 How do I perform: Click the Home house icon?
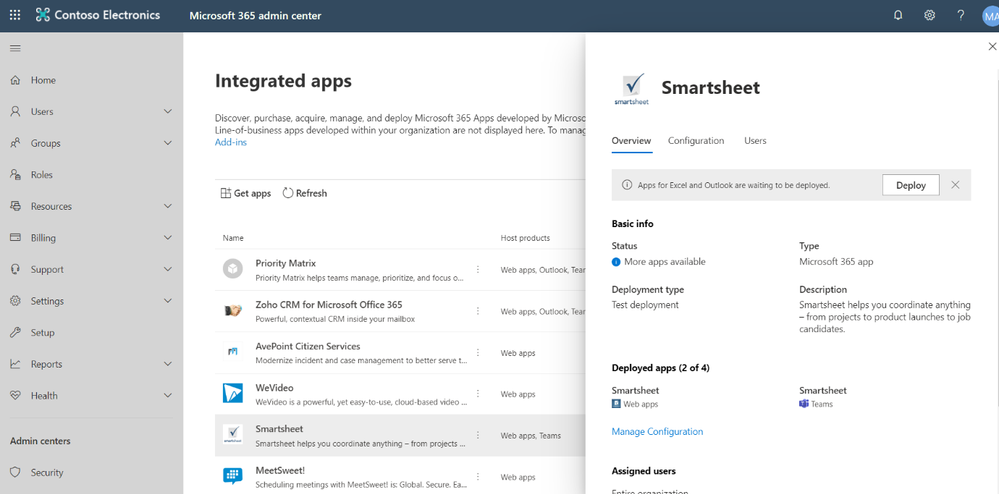pyautogui.click(x=16, y=80)
